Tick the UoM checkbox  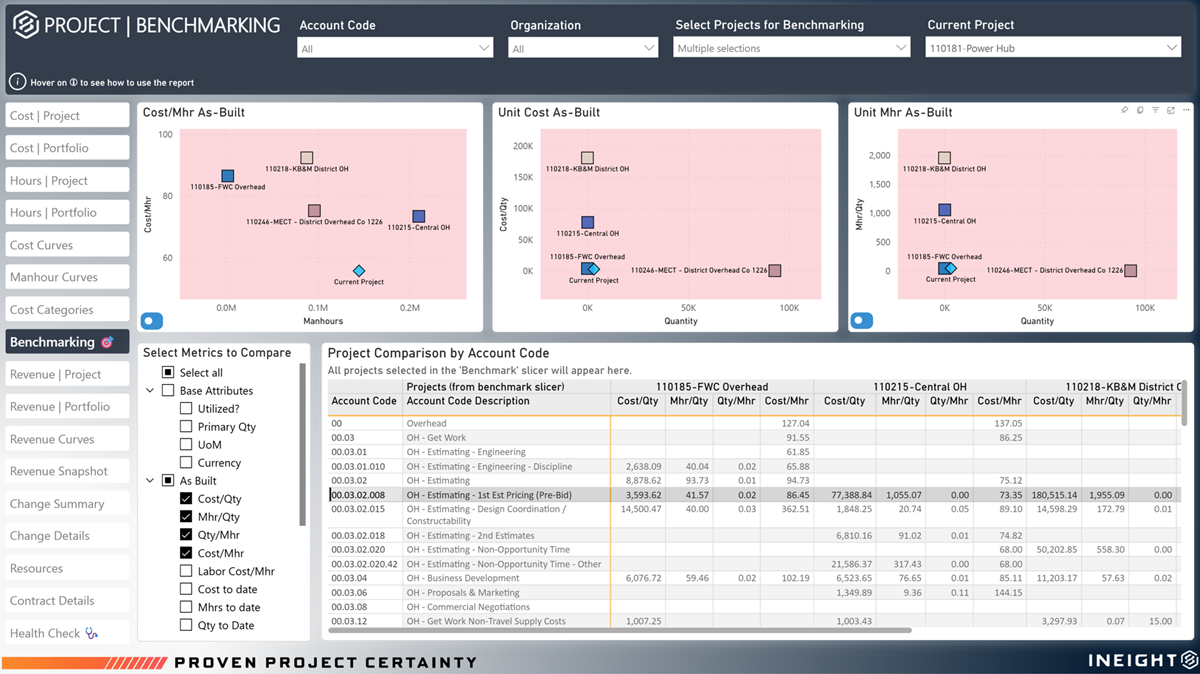[x=186, y=444]
